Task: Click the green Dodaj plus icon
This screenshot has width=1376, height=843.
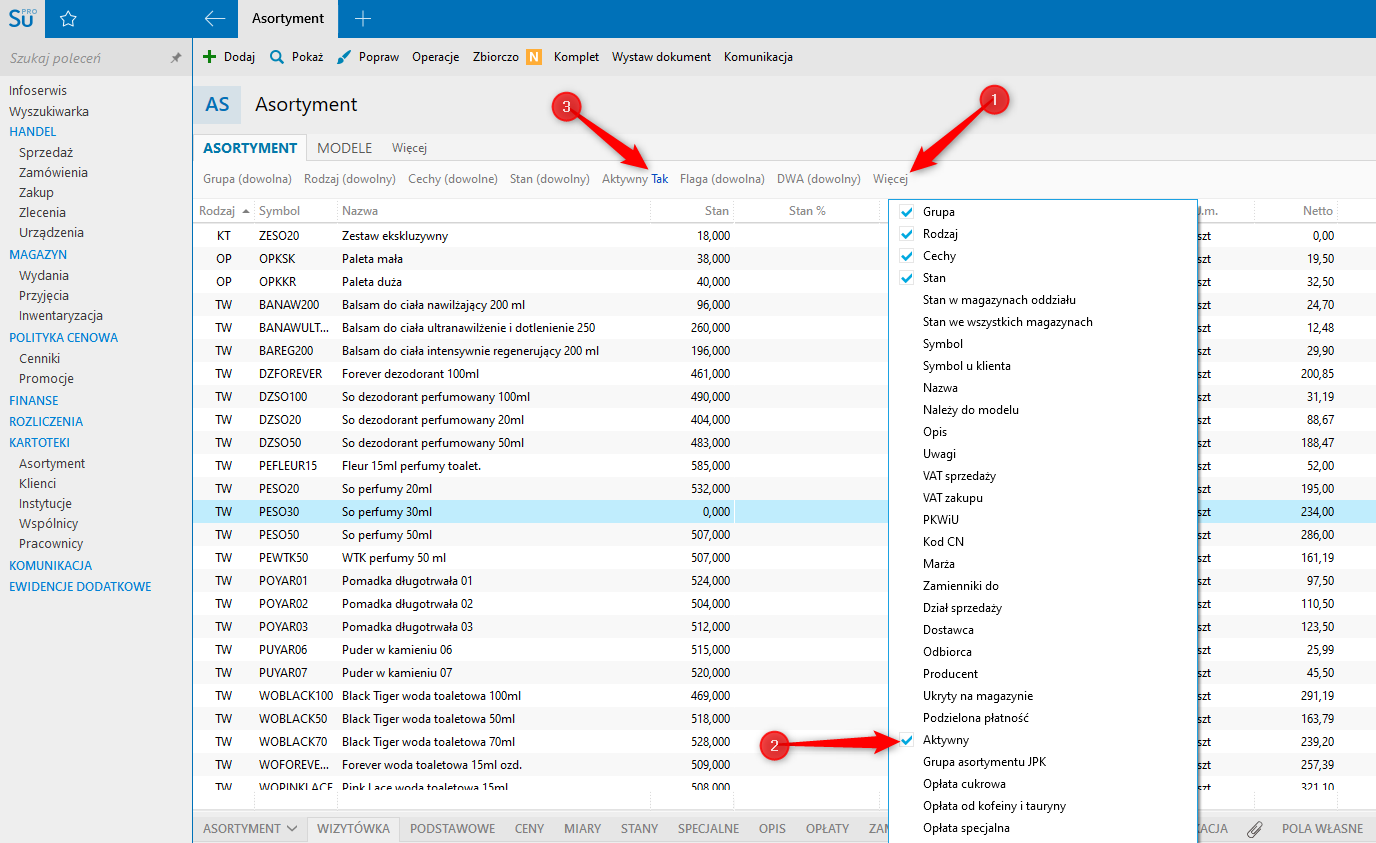Action: click(x=209, y=57)
